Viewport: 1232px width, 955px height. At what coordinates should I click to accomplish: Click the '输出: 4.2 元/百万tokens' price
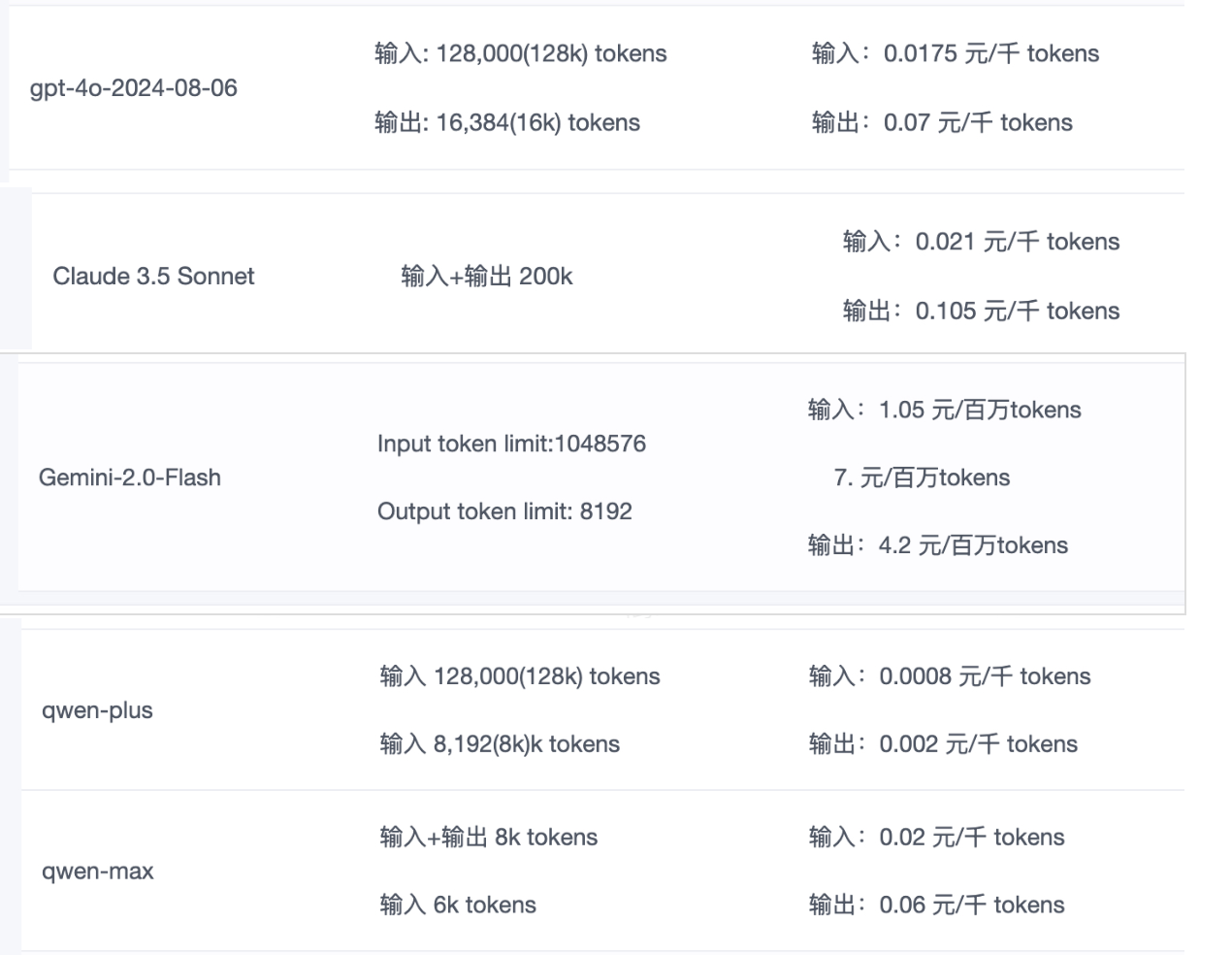click(x=937, y=545)
